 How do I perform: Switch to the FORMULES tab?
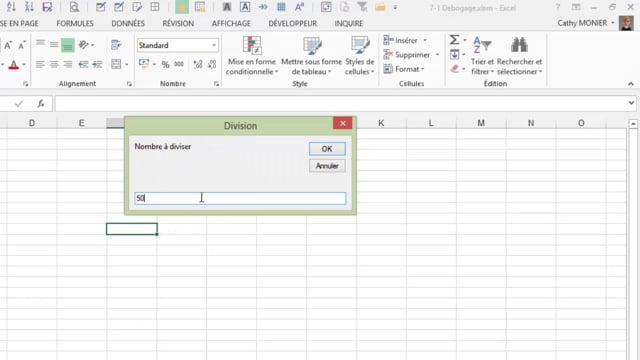(x=75, y=24)
